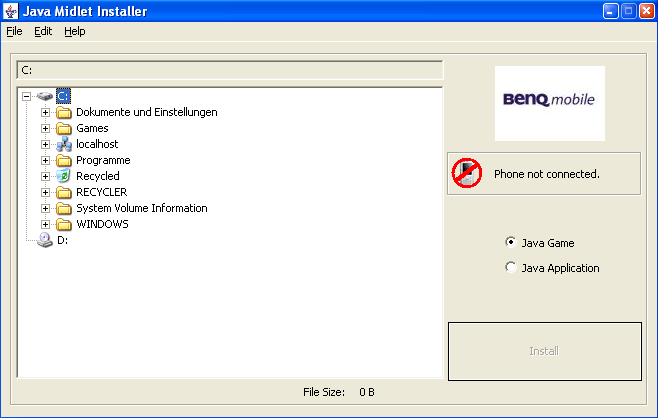Open the File menu
This screenshot has width=658, height=418.
coord(14,31)
